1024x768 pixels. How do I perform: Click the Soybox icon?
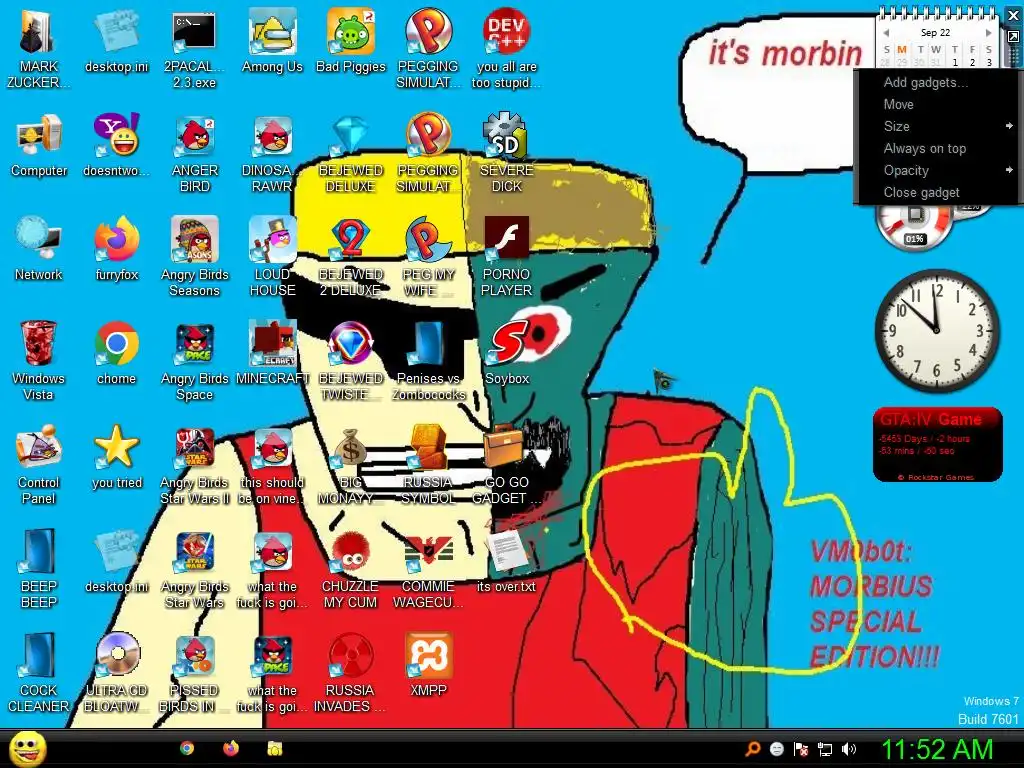pos(507,353)
